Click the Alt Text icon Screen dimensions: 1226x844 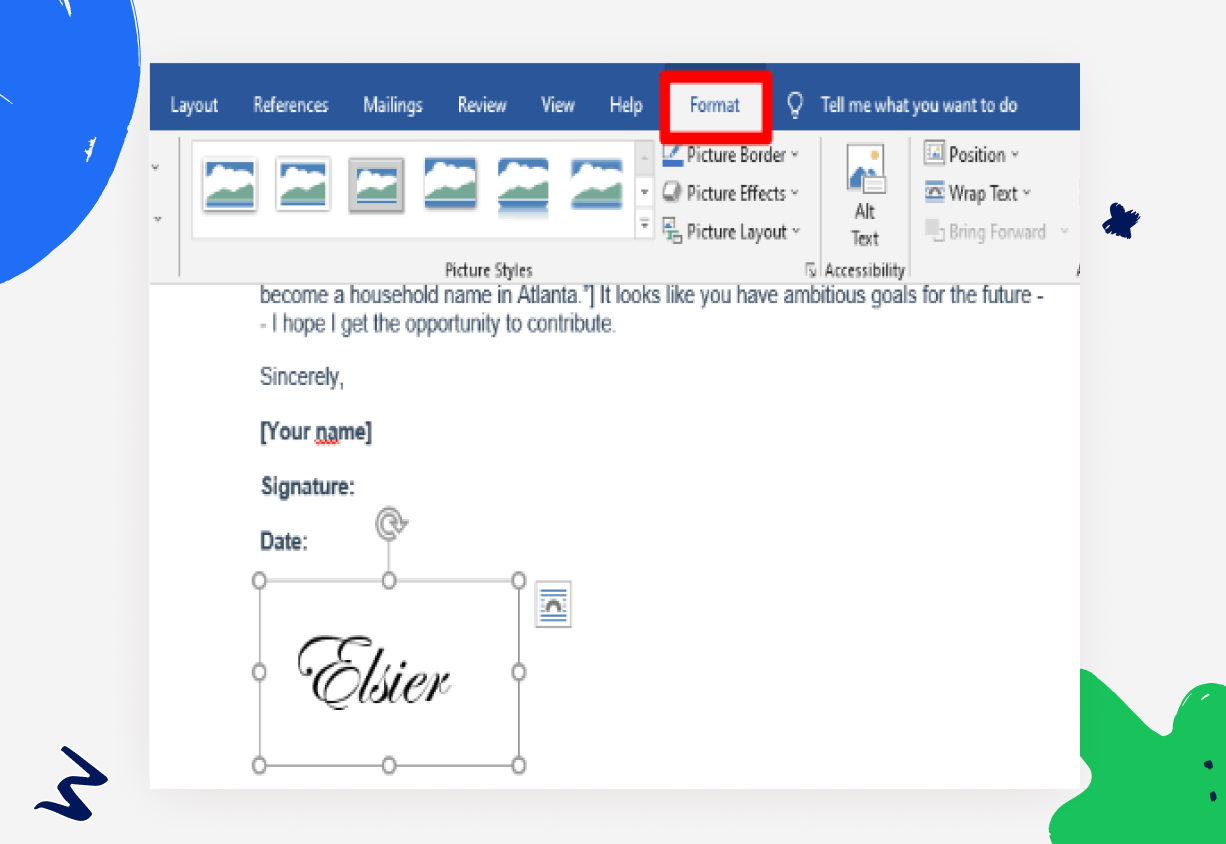pyautogui.click(x=865, y=172)
